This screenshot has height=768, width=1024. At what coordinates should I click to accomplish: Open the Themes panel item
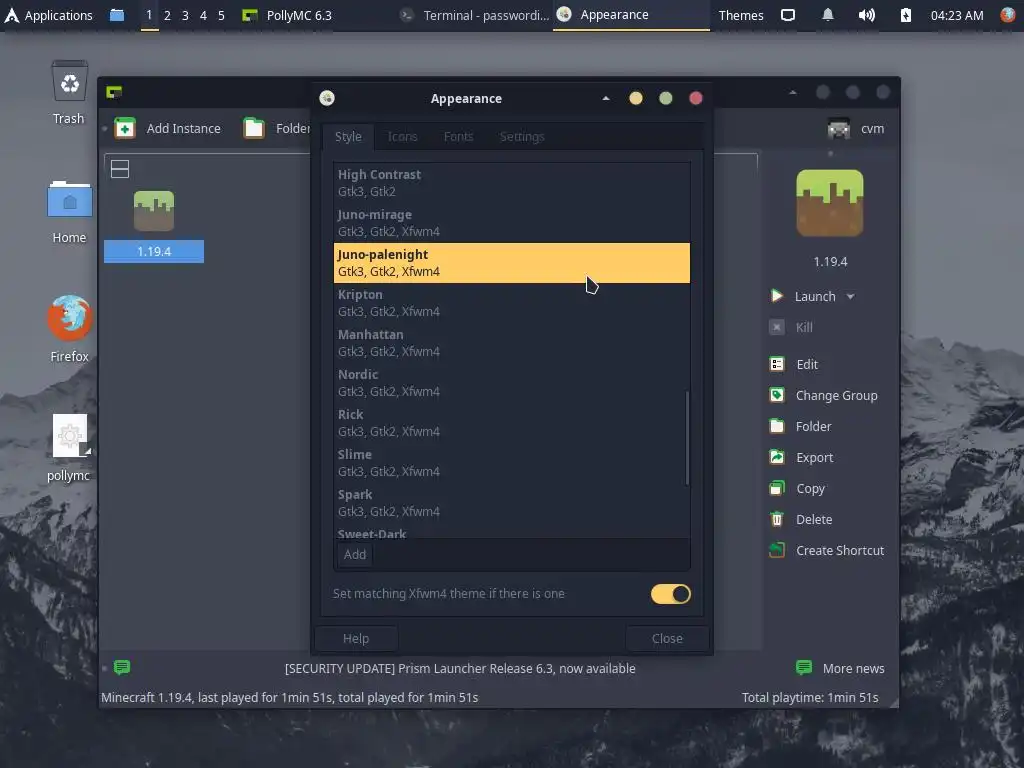[741, 15]
